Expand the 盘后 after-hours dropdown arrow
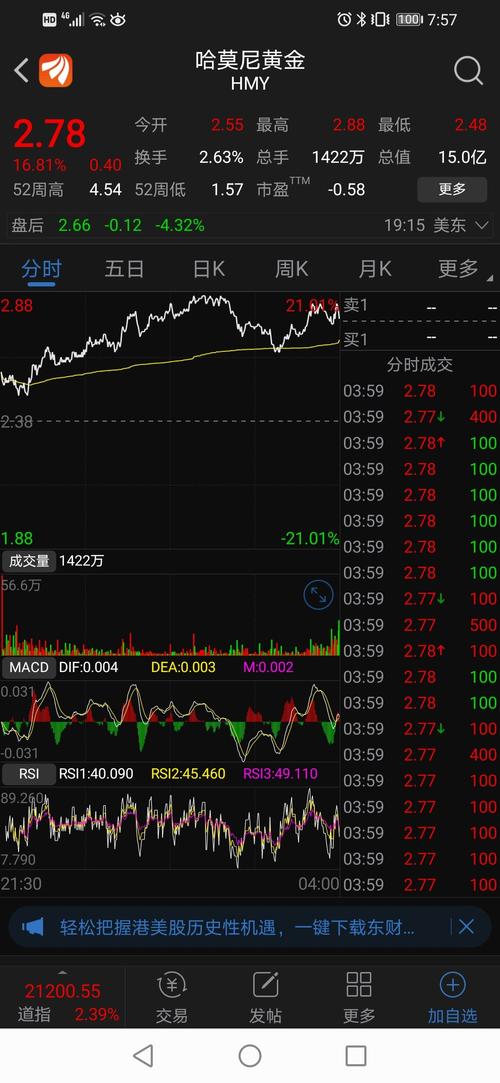 pos(482,225)
